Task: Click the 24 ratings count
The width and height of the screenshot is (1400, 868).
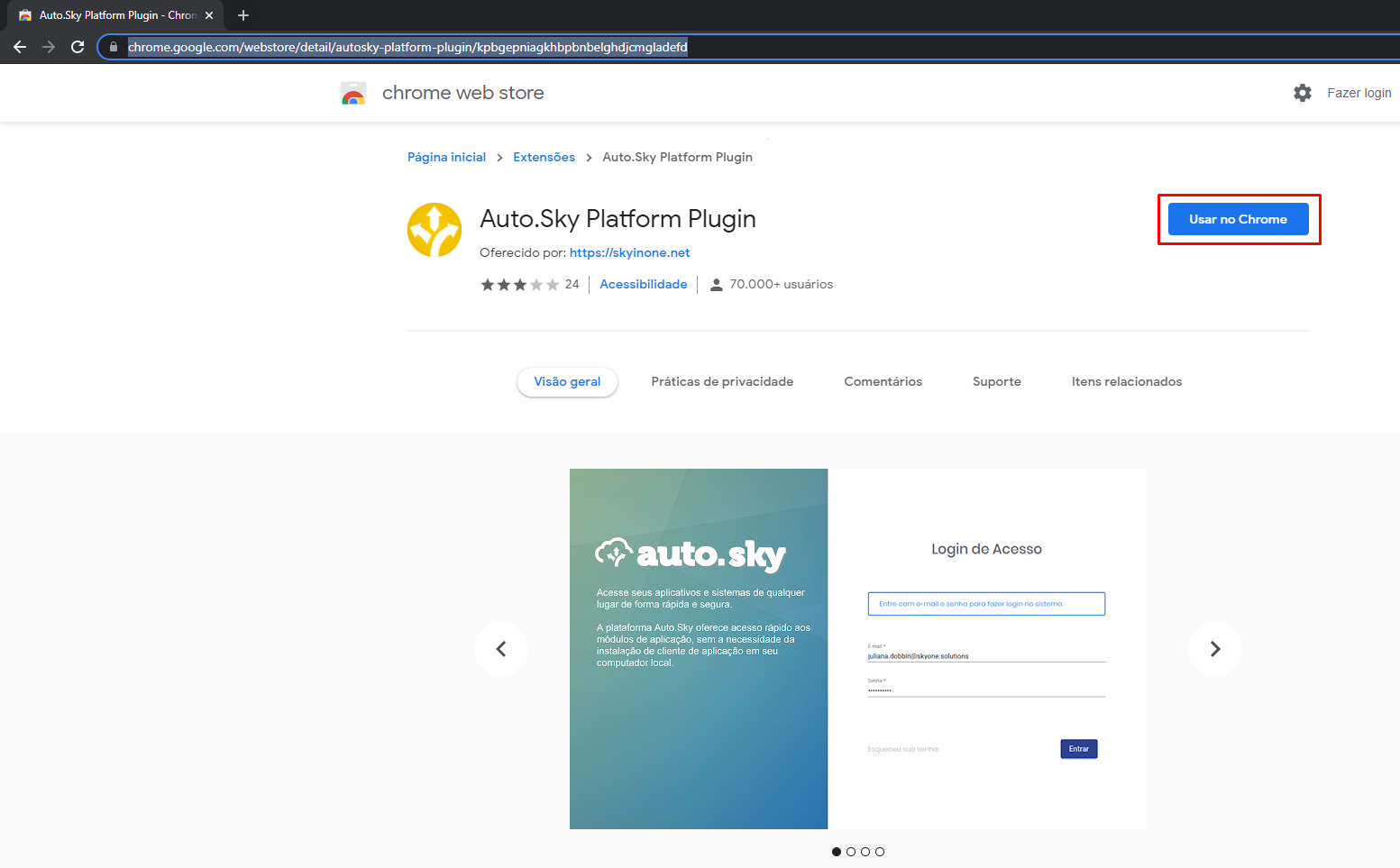Action: click(572, 285)
